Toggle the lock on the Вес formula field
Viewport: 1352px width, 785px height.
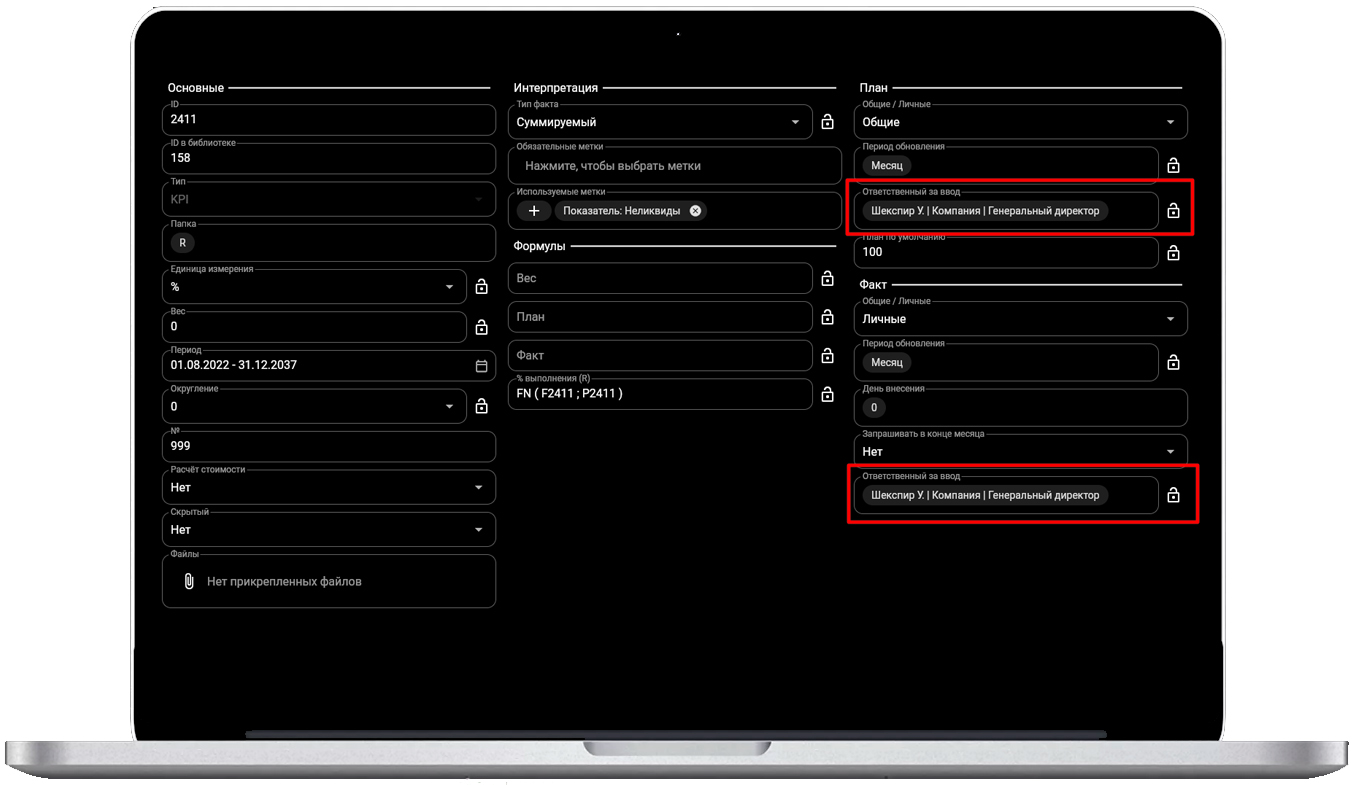tap(827, 279)
